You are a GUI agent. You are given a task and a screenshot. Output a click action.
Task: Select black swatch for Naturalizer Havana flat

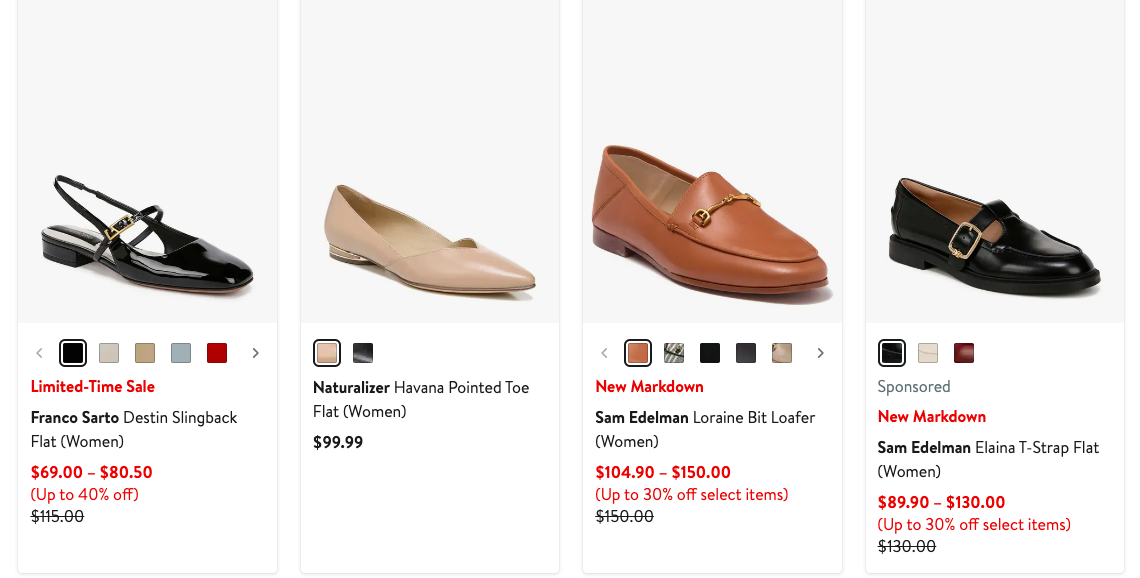(363, 353)
